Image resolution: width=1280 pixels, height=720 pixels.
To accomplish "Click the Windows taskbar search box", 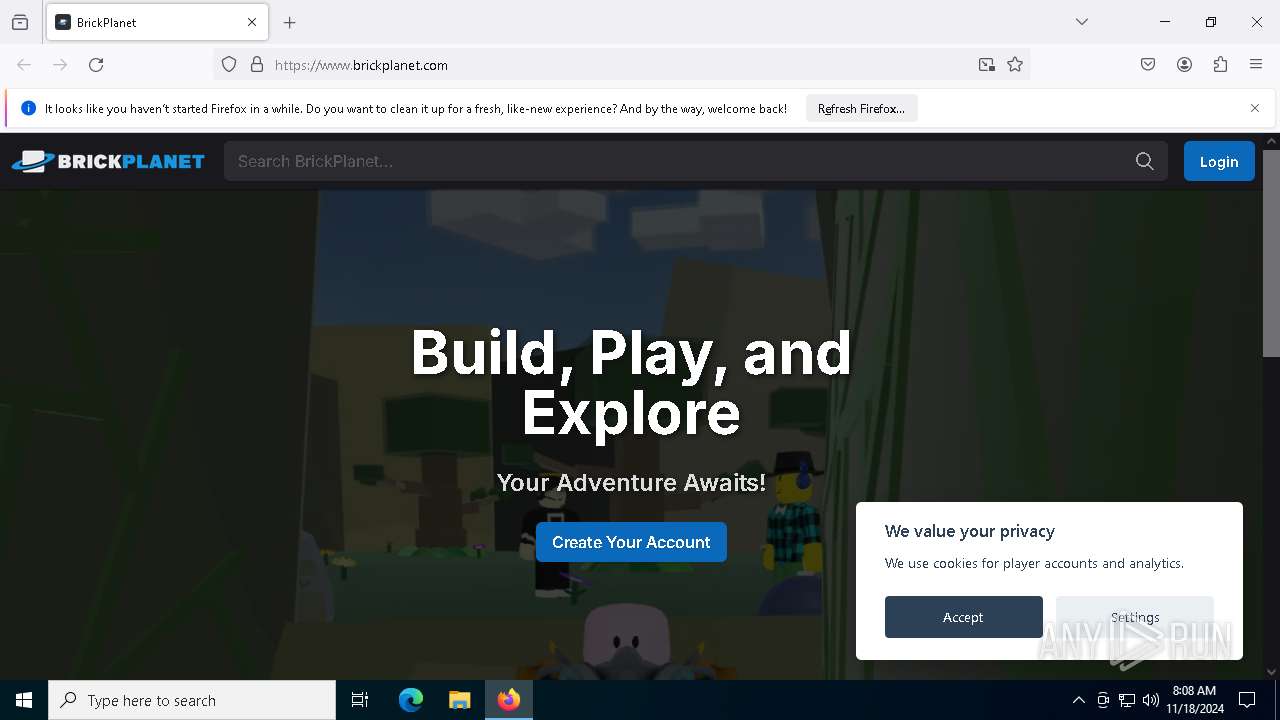I will pyautogui.click(x=192, y=700).
